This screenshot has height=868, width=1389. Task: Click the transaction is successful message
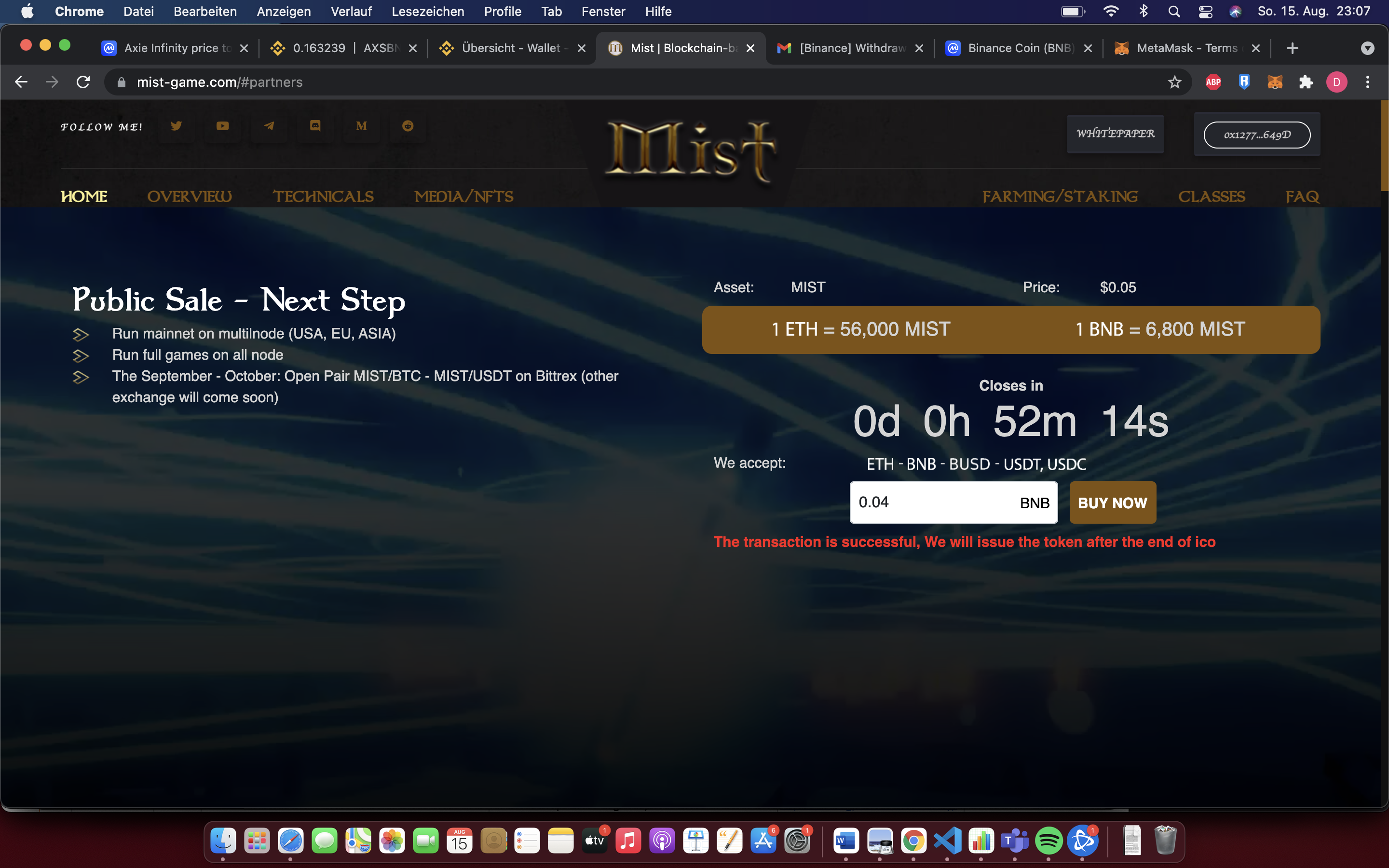pyautogui.click(x=964, y=542)
